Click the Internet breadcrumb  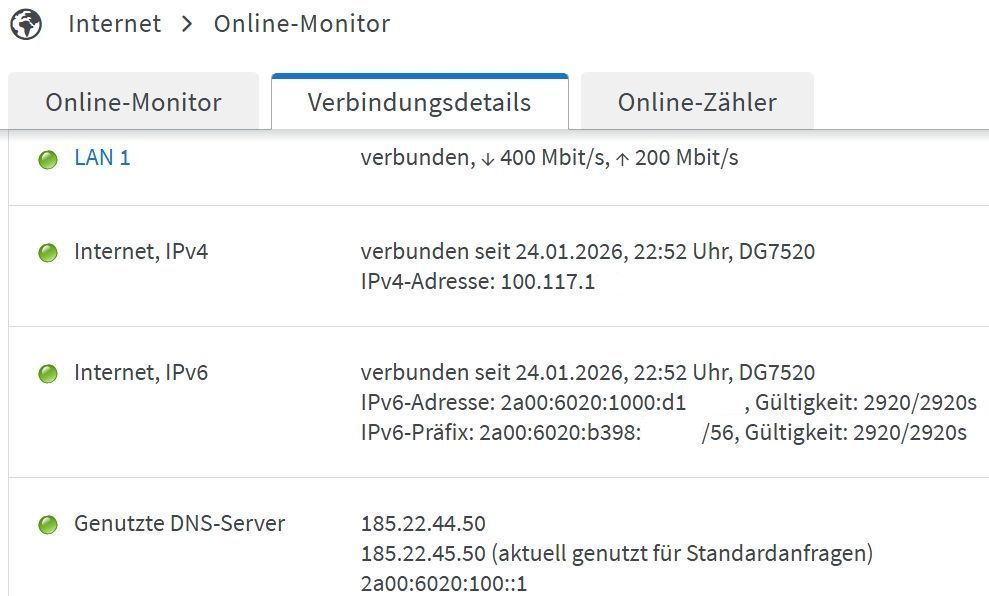115,24
